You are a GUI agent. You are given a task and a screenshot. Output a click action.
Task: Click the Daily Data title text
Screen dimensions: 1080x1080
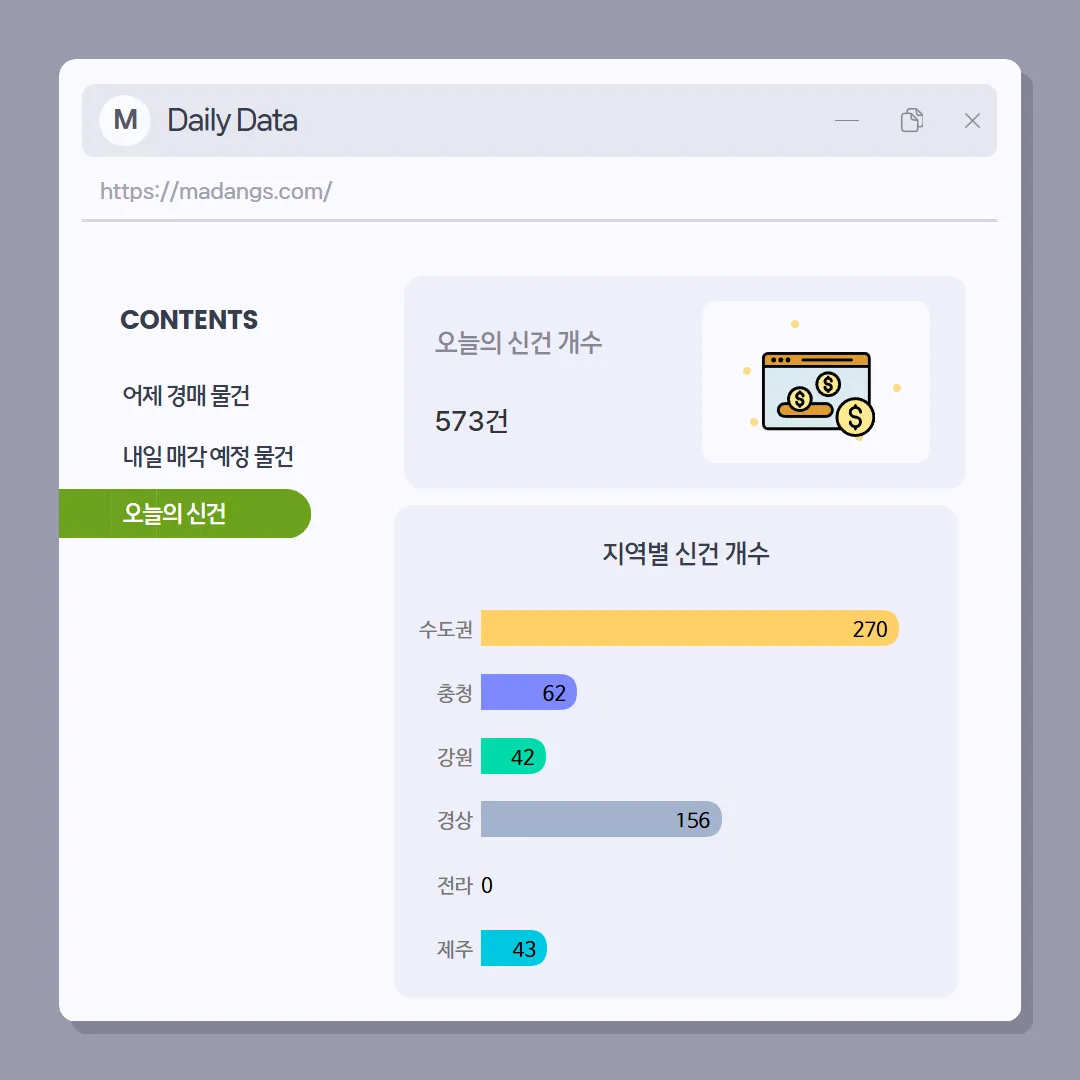coord(232,121)
